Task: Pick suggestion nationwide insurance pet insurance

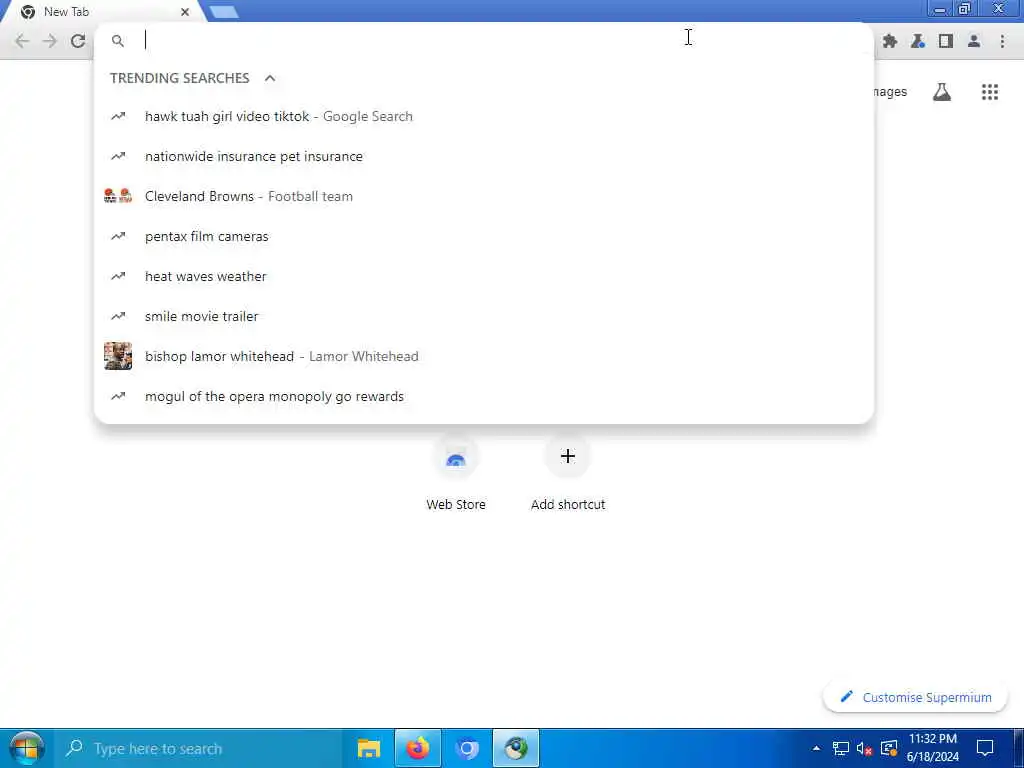Action: pyautogui.click(x=484, y=156)
